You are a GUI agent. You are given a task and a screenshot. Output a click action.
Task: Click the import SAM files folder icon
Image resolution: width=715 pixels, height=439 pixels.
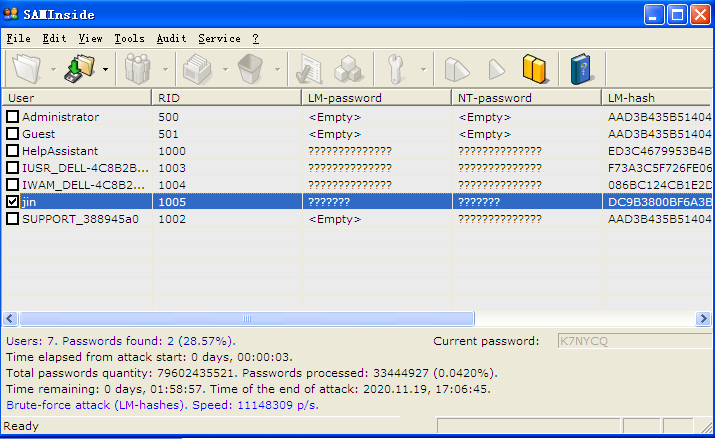[80, 69]
